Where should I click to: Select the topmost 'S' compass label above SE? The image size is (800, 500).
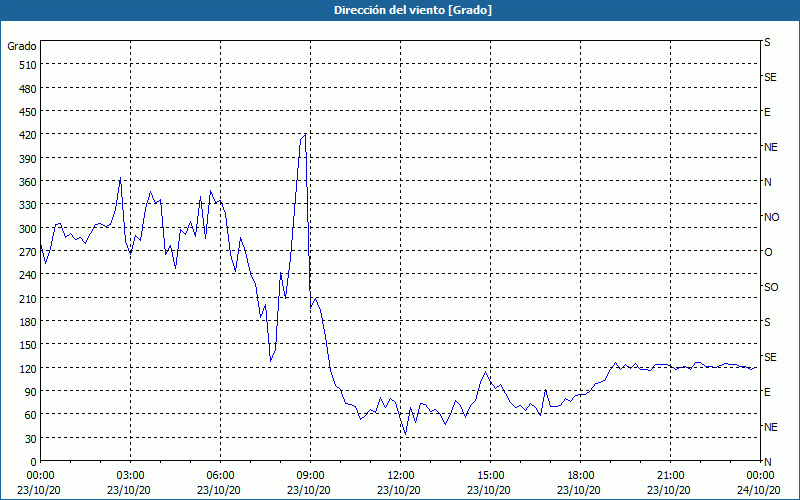(767, 42)
